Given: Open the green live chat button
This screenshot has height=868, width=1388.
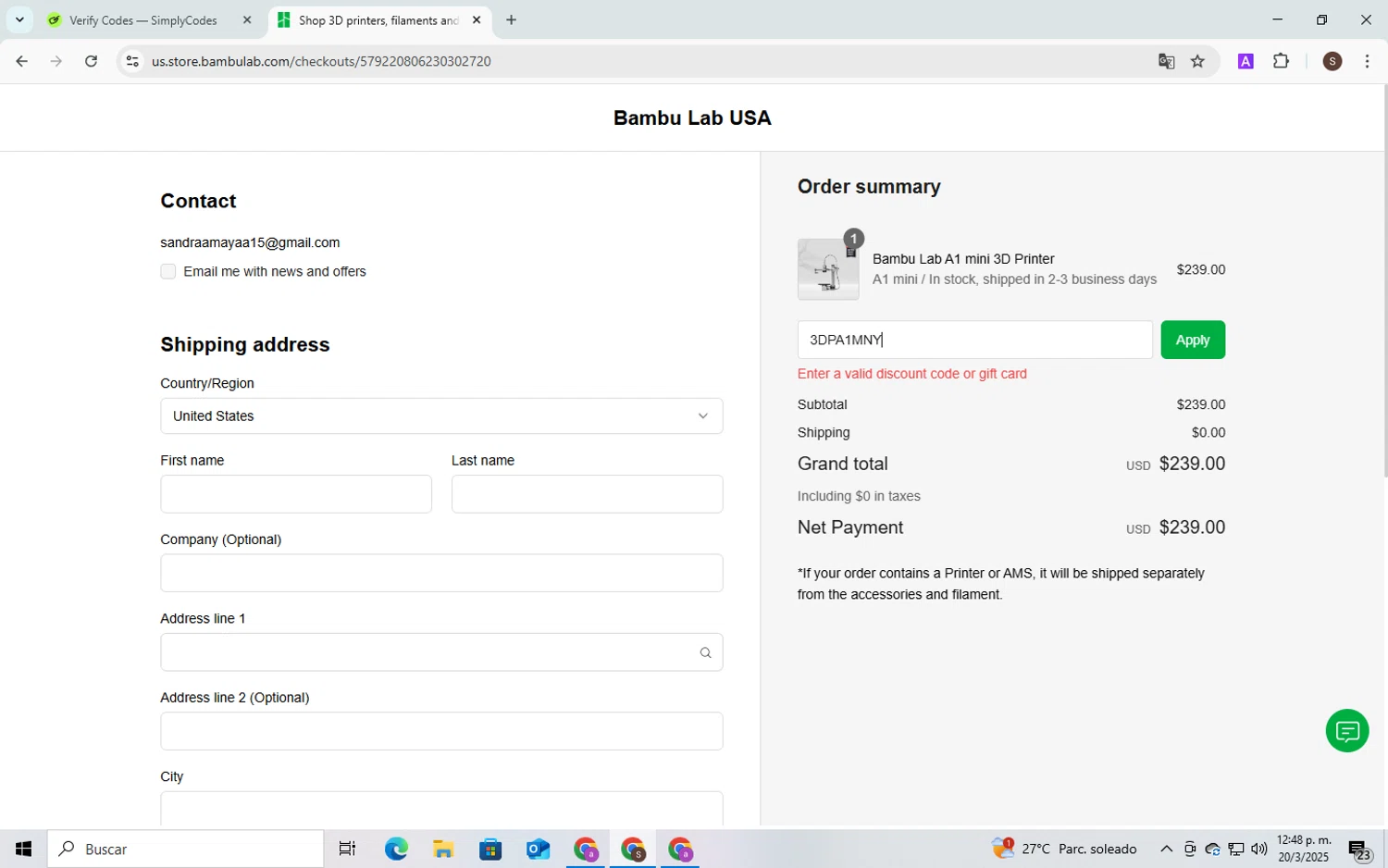Looking at the screenshot, I should click(1347, 731).
